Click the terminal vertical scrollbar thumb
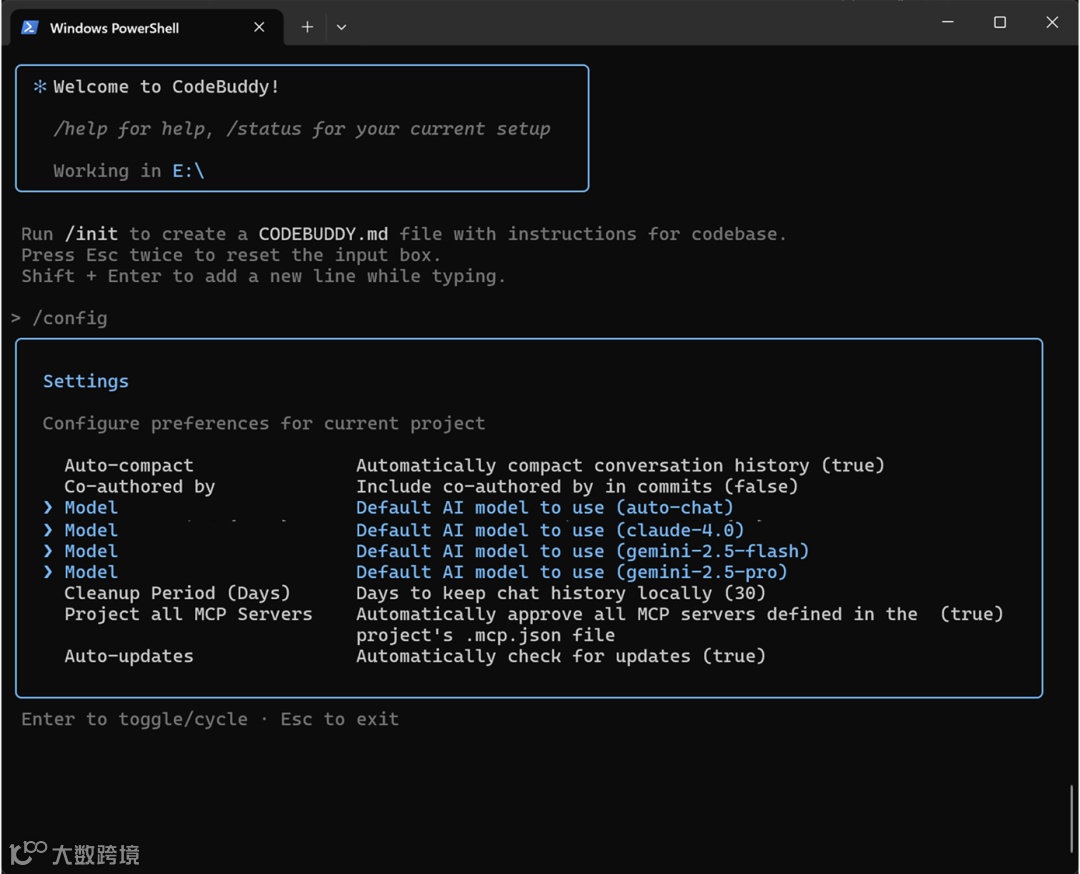Image resolution: width=1080 pixels, height=874 pixels. point(1072,819)
